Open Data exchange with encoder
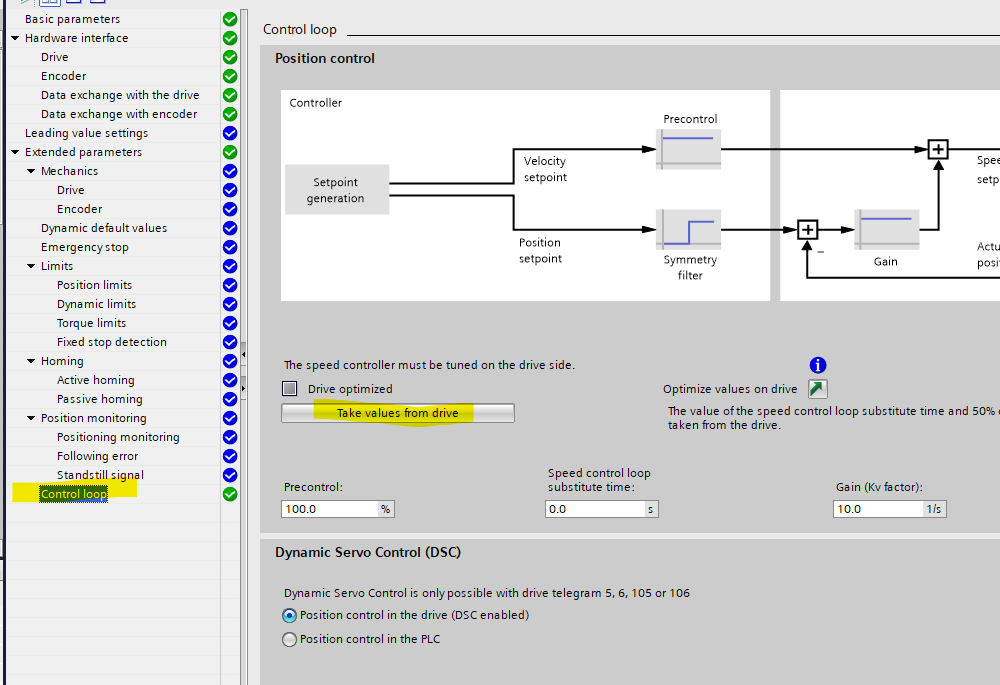Image resolution: width=1000 pixels, height=685 pixels. [119, 114]
